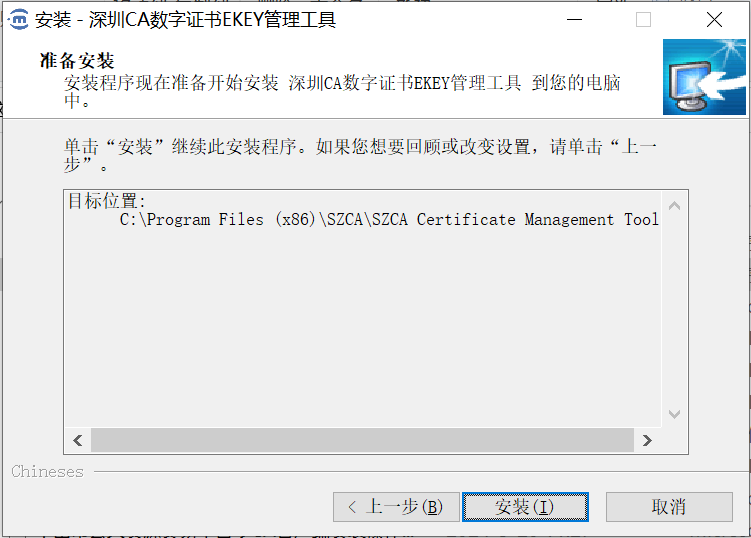Minimize the installer window
The image size is (751, 538).
573,20
